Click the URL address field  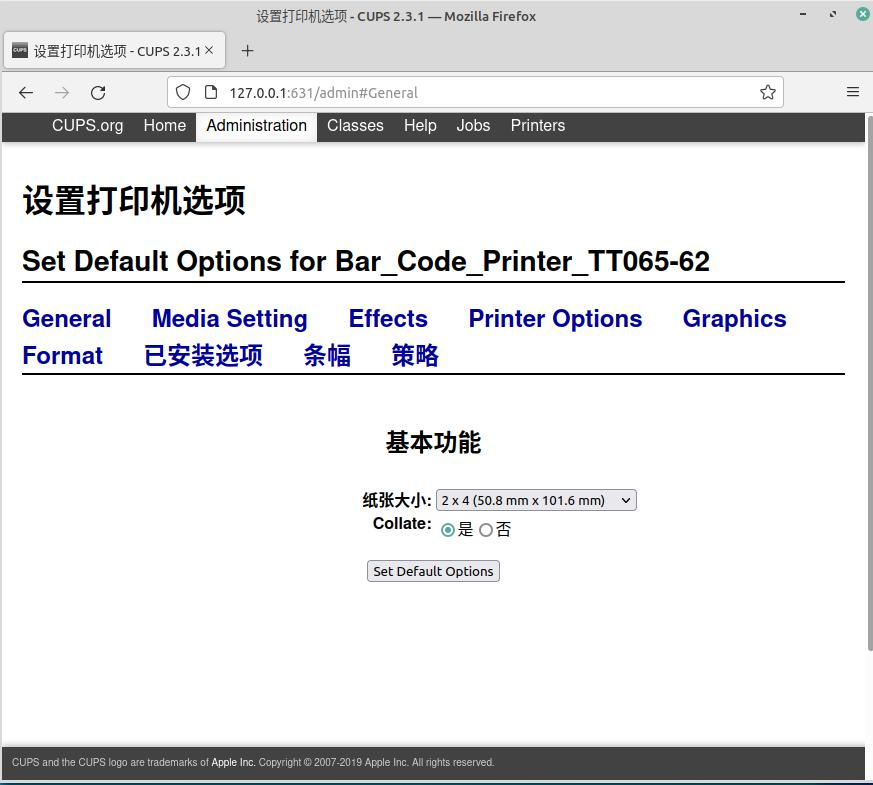coord(480,93)
